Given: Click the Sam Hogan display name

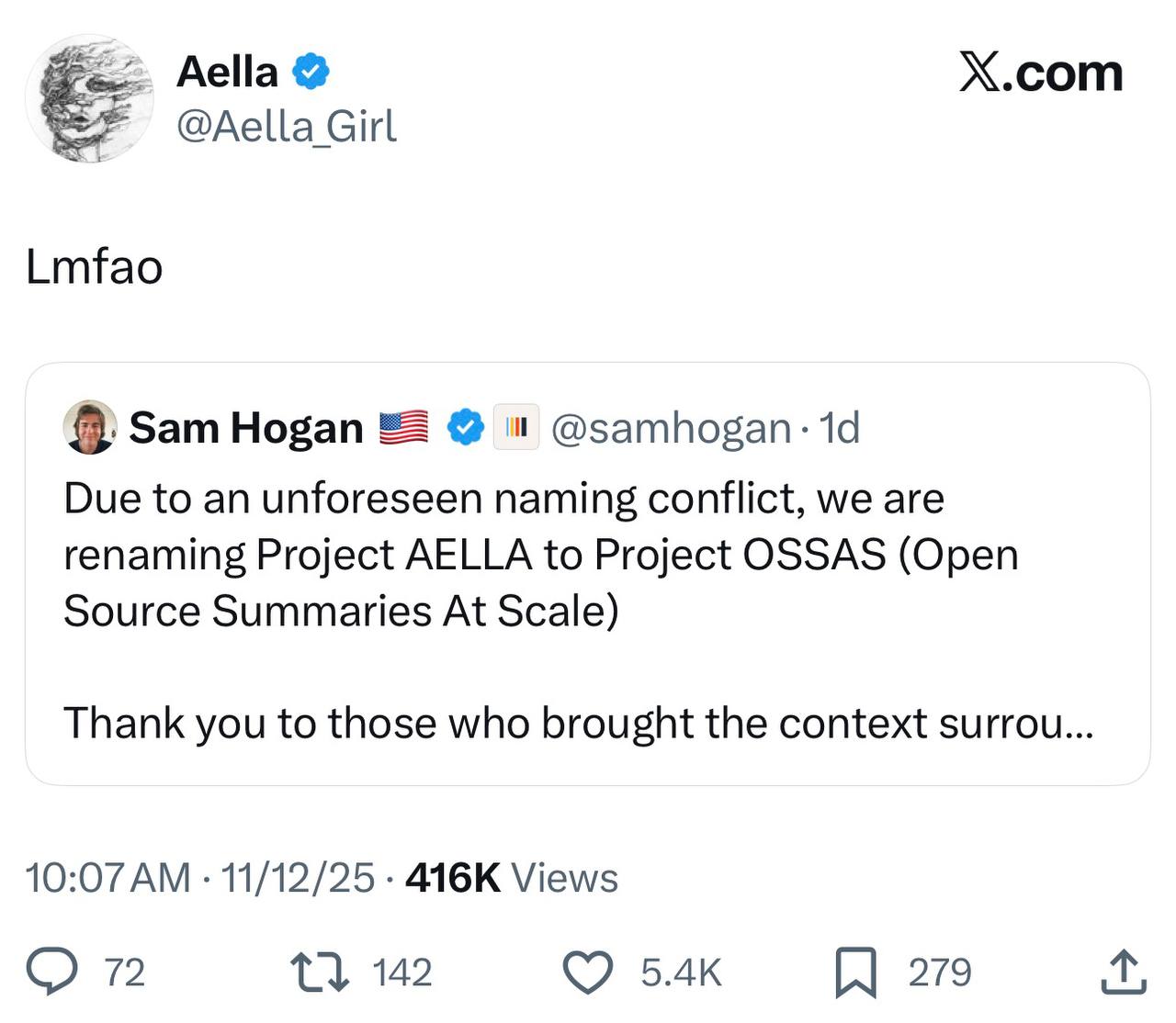Looking at the screenshot, I should 246,427.
